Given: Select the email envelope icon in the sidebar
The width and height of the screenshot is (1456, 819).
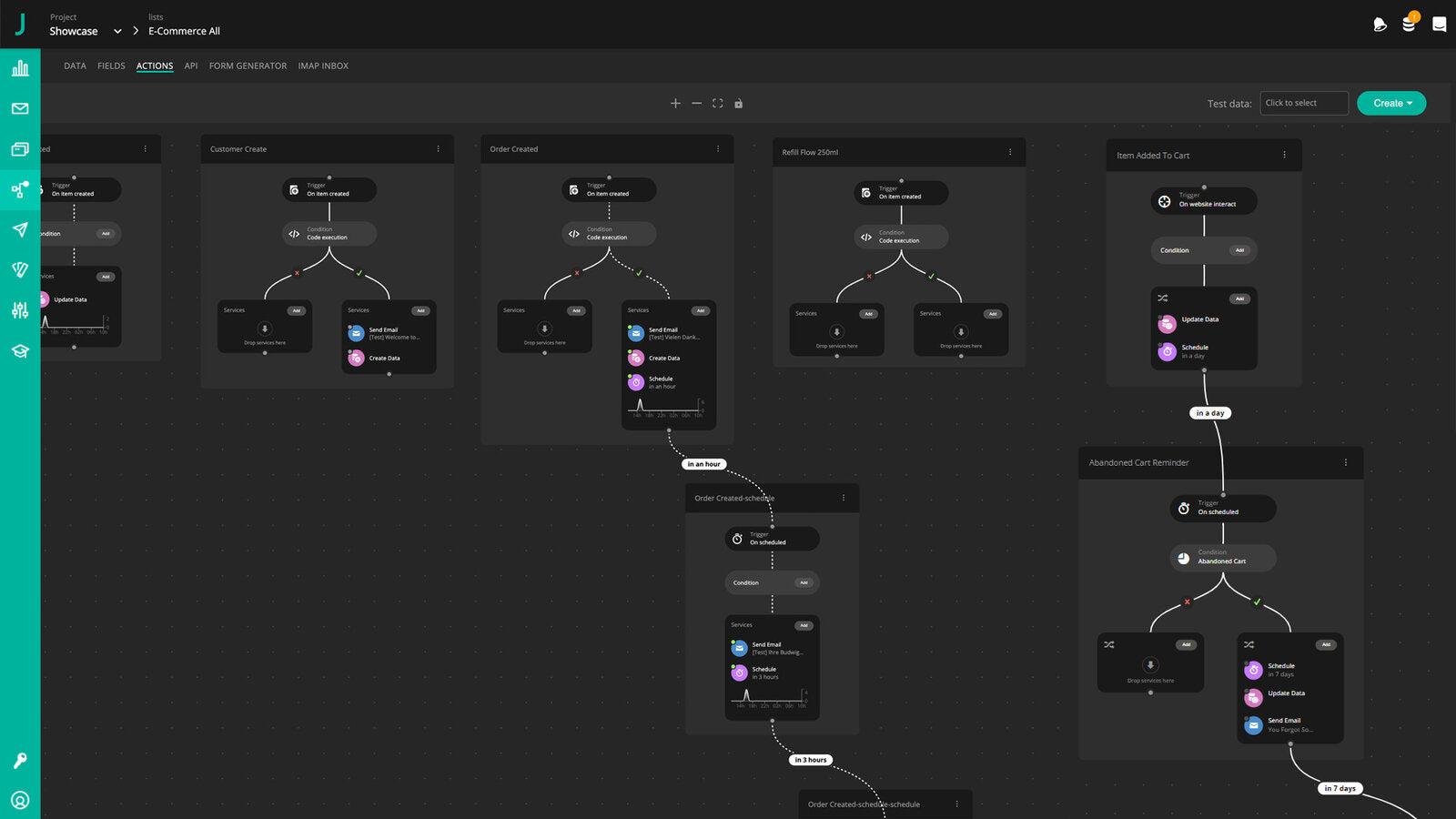Looking at the screenshot, I should coord(20,108).
